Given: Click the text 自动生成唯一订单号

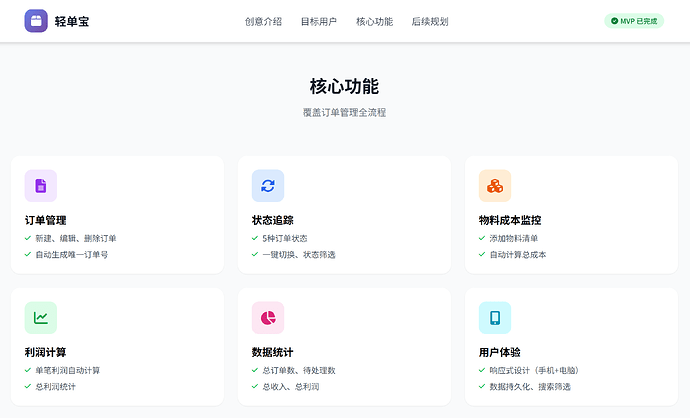Looking at the screenshot, I should coord(72,255).
